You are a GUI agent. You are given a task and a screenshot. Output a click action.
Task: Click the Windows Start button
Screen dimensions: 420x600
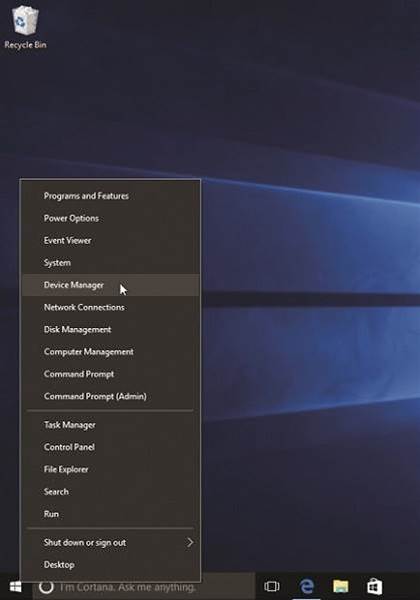[x=16, y=586]
